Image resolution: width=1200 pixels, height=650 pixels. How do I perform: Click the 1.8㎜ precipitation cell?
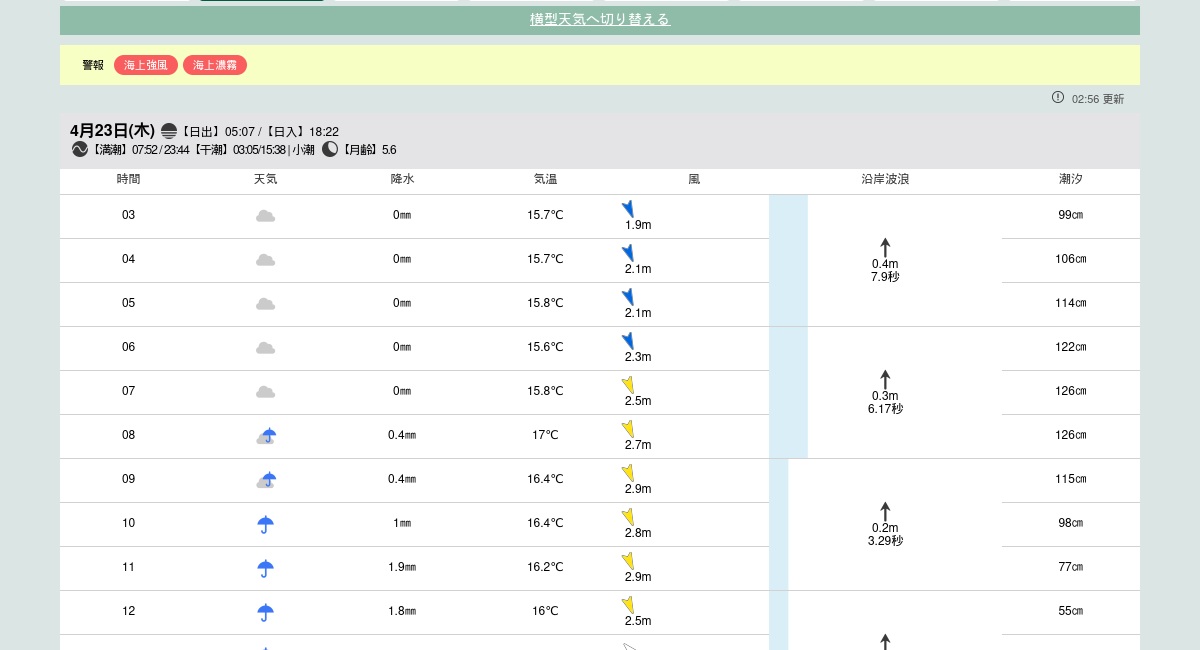(x=402, y=611)
